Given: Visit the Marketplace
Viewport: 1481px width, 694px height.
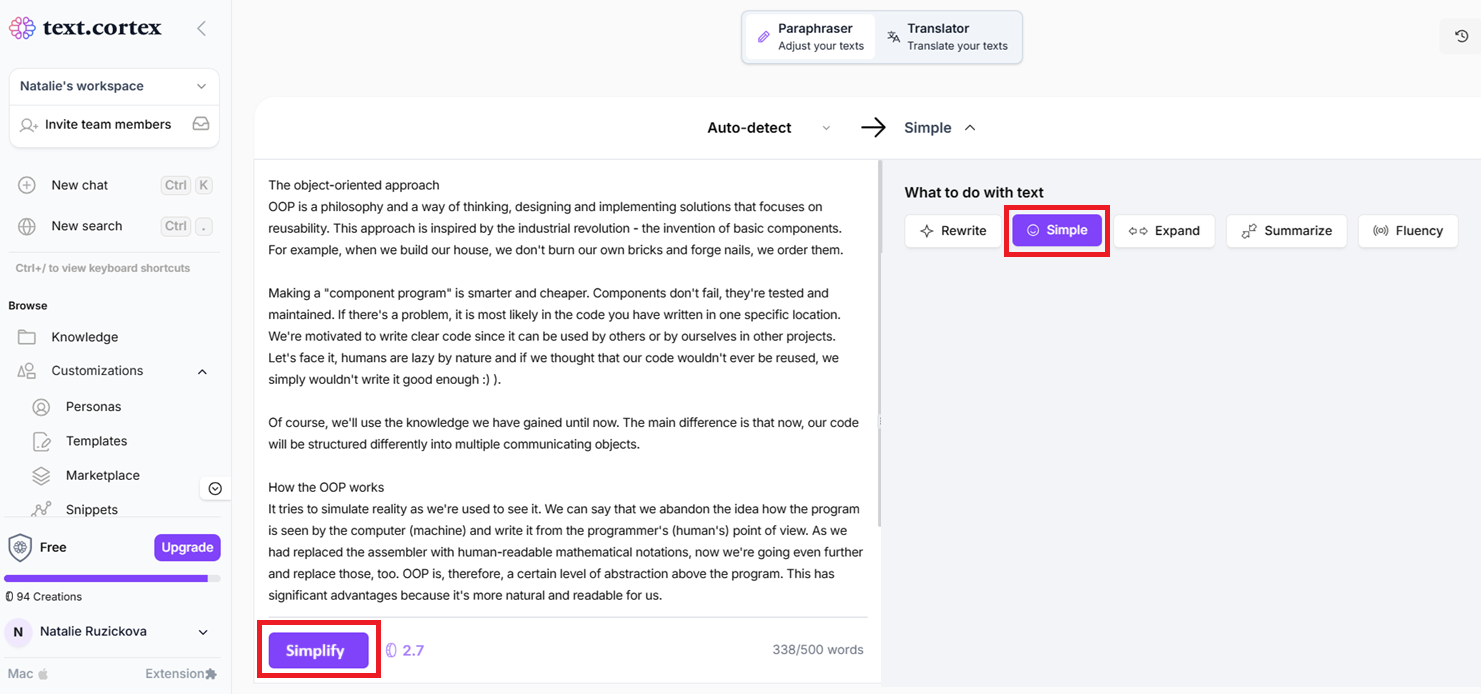Looking at the screenshot, I should pos(105,475).
